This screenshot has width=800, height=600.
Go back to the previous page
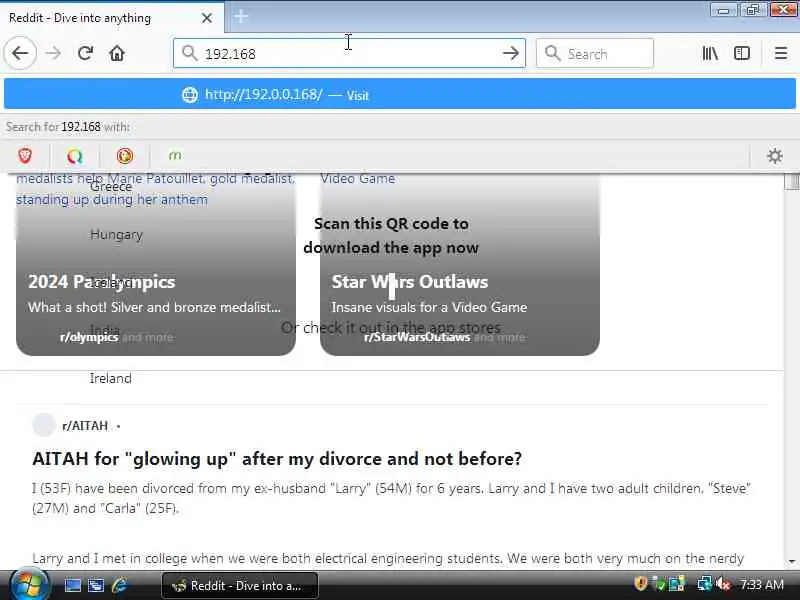point(20,53)
